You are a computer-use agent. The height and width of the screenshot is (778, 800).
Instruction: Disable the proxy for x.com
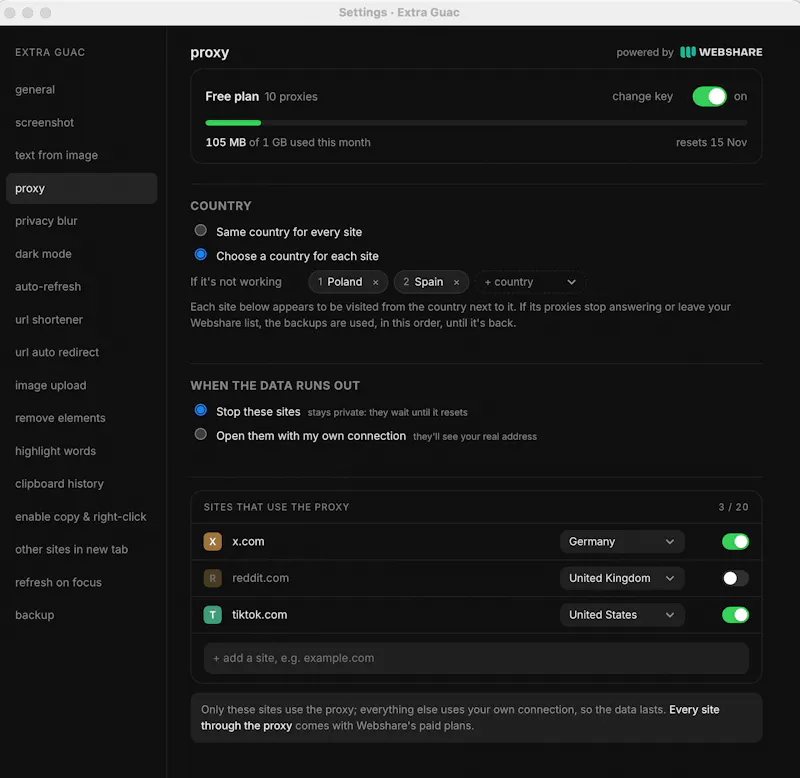click(735, 541)
